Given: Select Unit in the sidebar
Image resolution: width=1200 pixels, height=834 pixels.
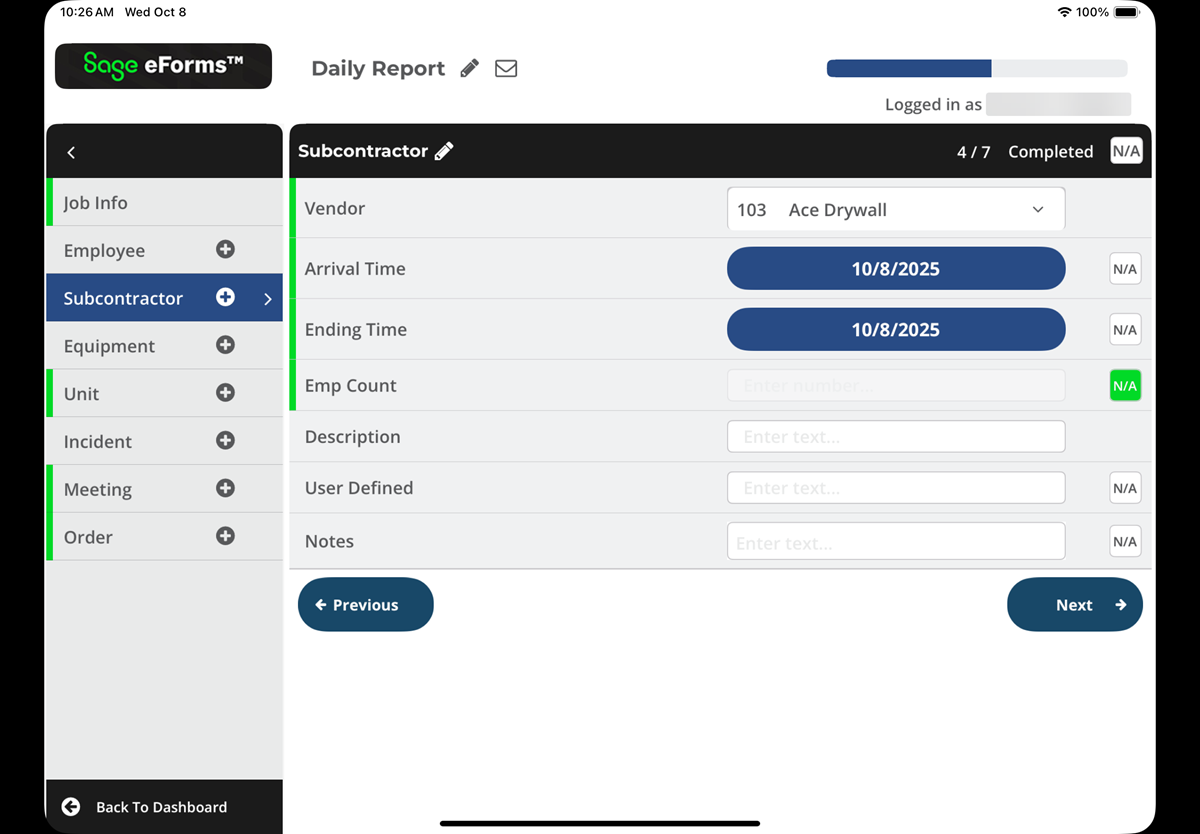Looking at the screenshot, I should click(82, 394).
